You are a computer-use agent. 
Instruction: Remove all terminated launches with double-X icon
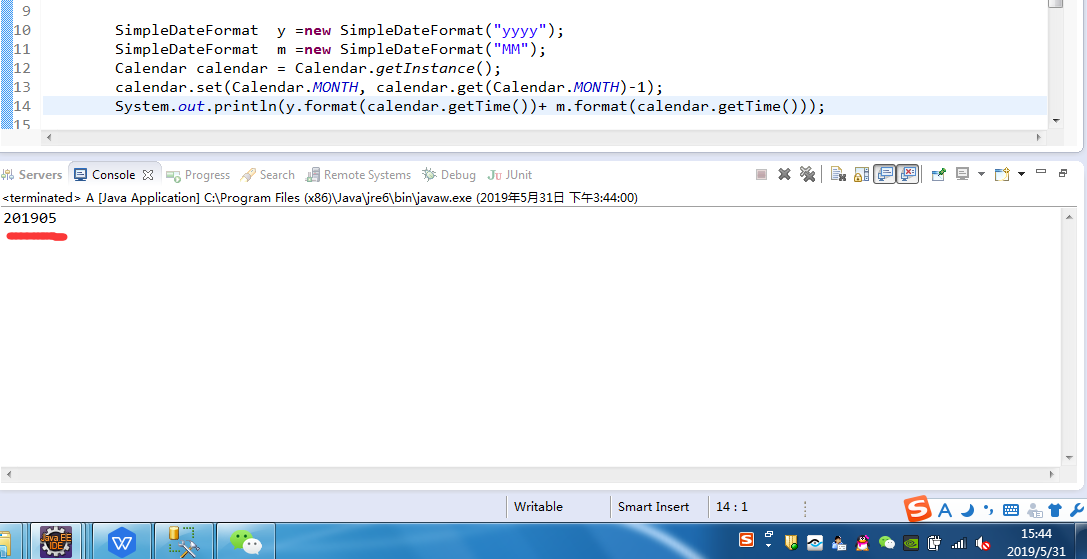point(806,175)
